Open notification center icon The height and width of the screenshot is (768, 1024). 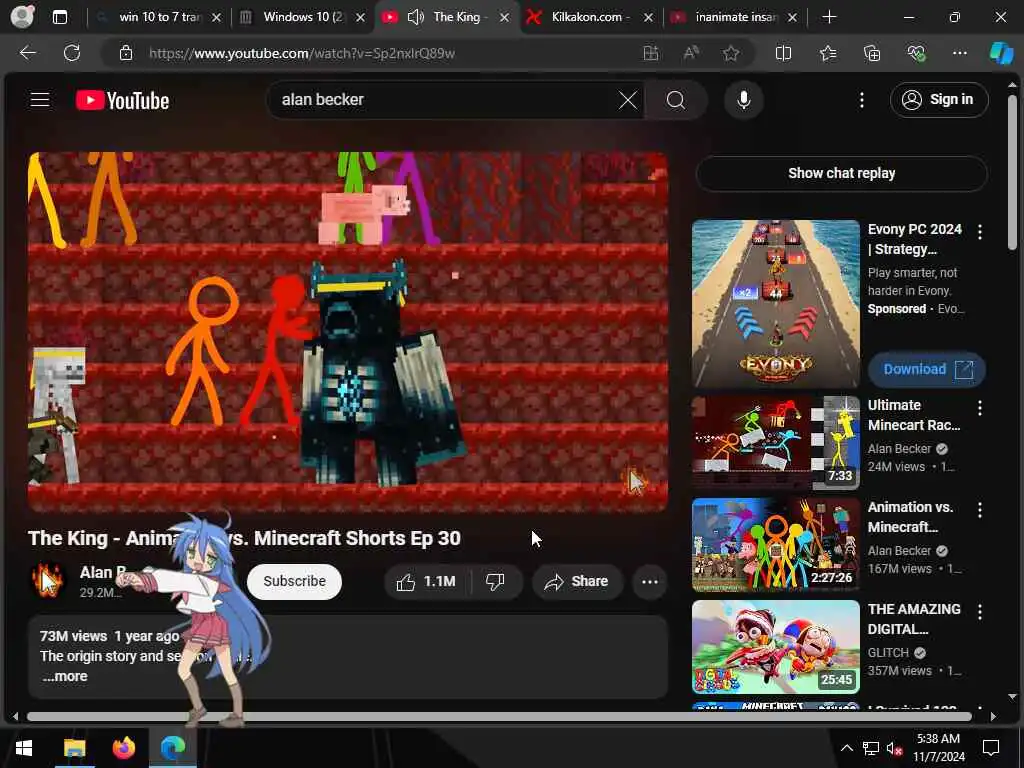[x=991, y=748]
